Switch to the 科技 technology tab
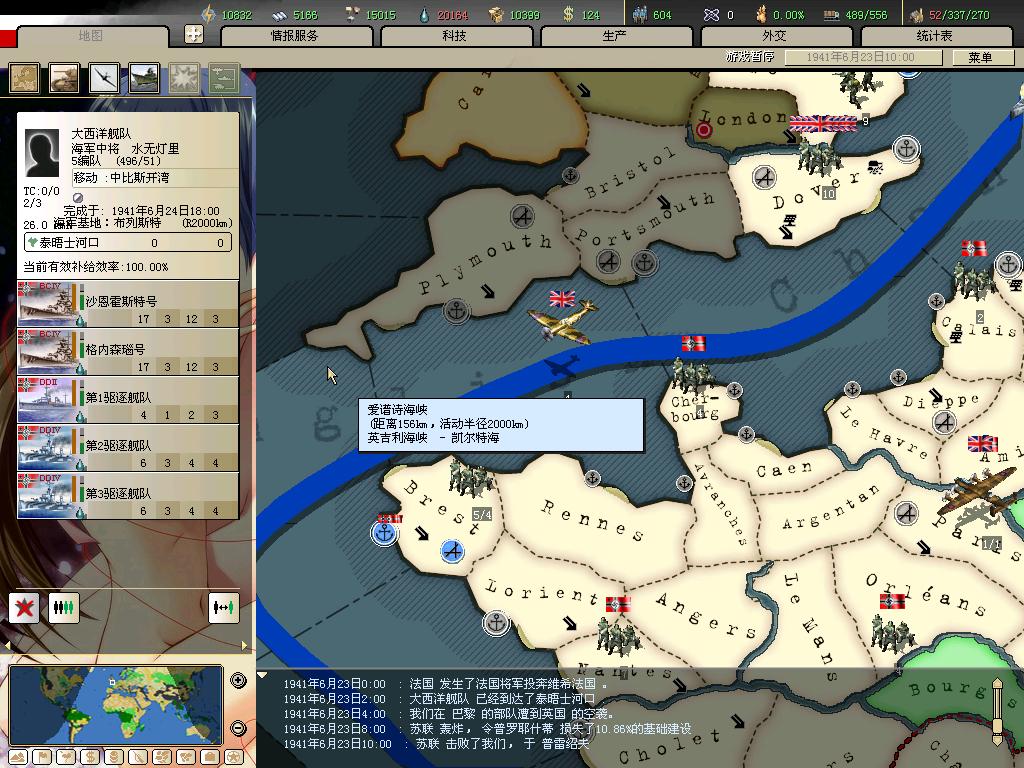 coord(456,36)
